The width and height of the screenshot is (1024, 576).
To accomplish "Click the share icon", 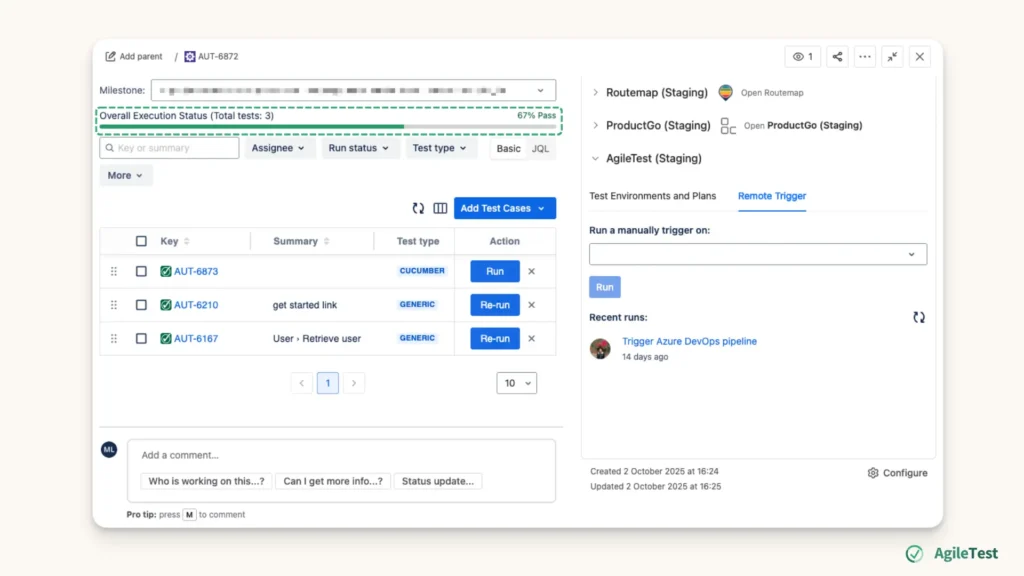I will (x=837, y=57).
